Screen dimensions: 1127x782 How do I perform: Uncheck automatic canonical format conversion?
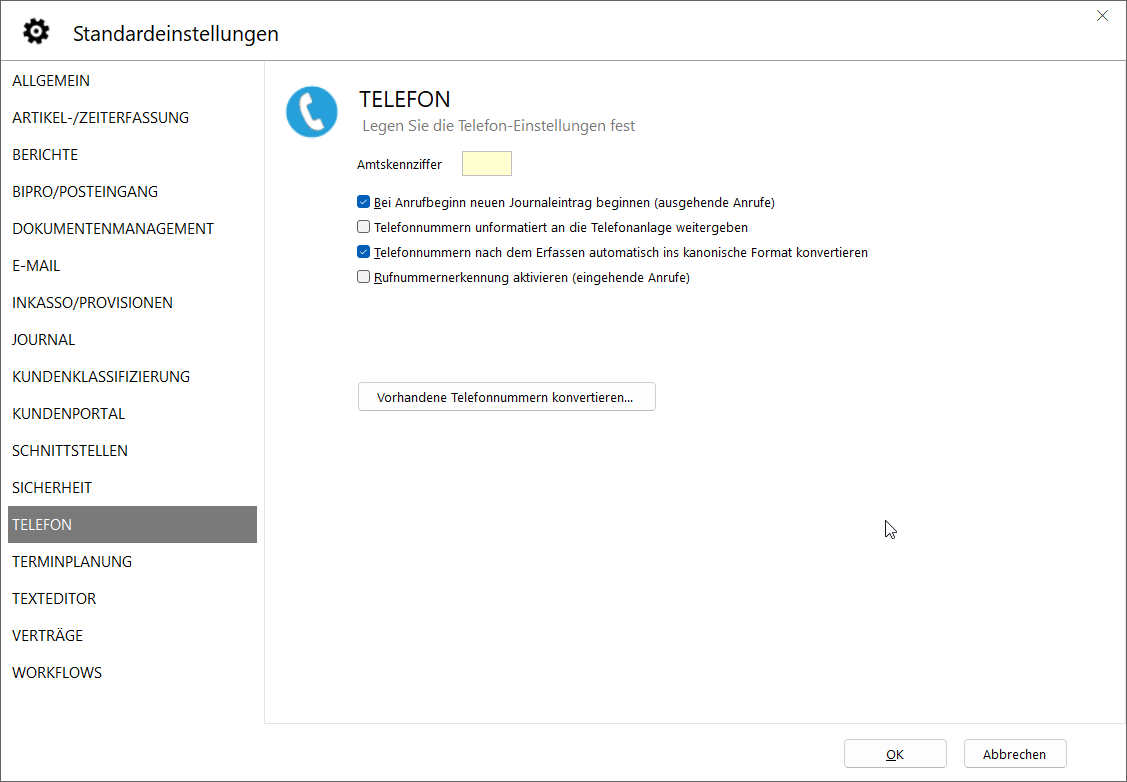[364, 252]
